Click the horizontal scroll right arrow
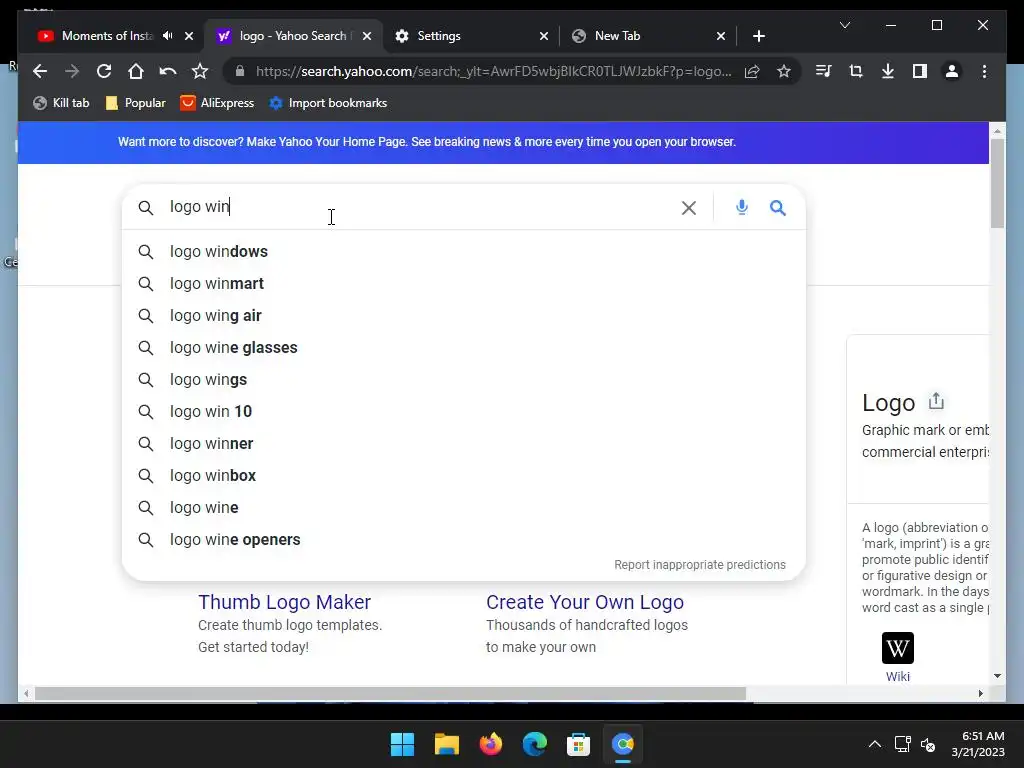 tap(980, 694)
